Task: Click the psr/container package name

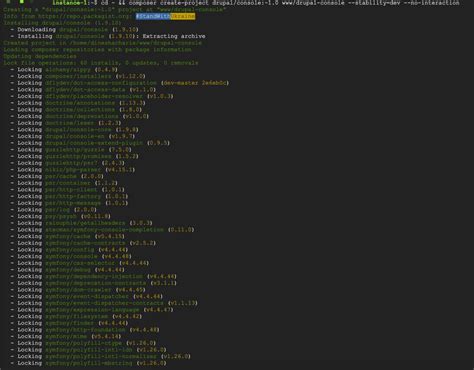Action: click(68, 183)
